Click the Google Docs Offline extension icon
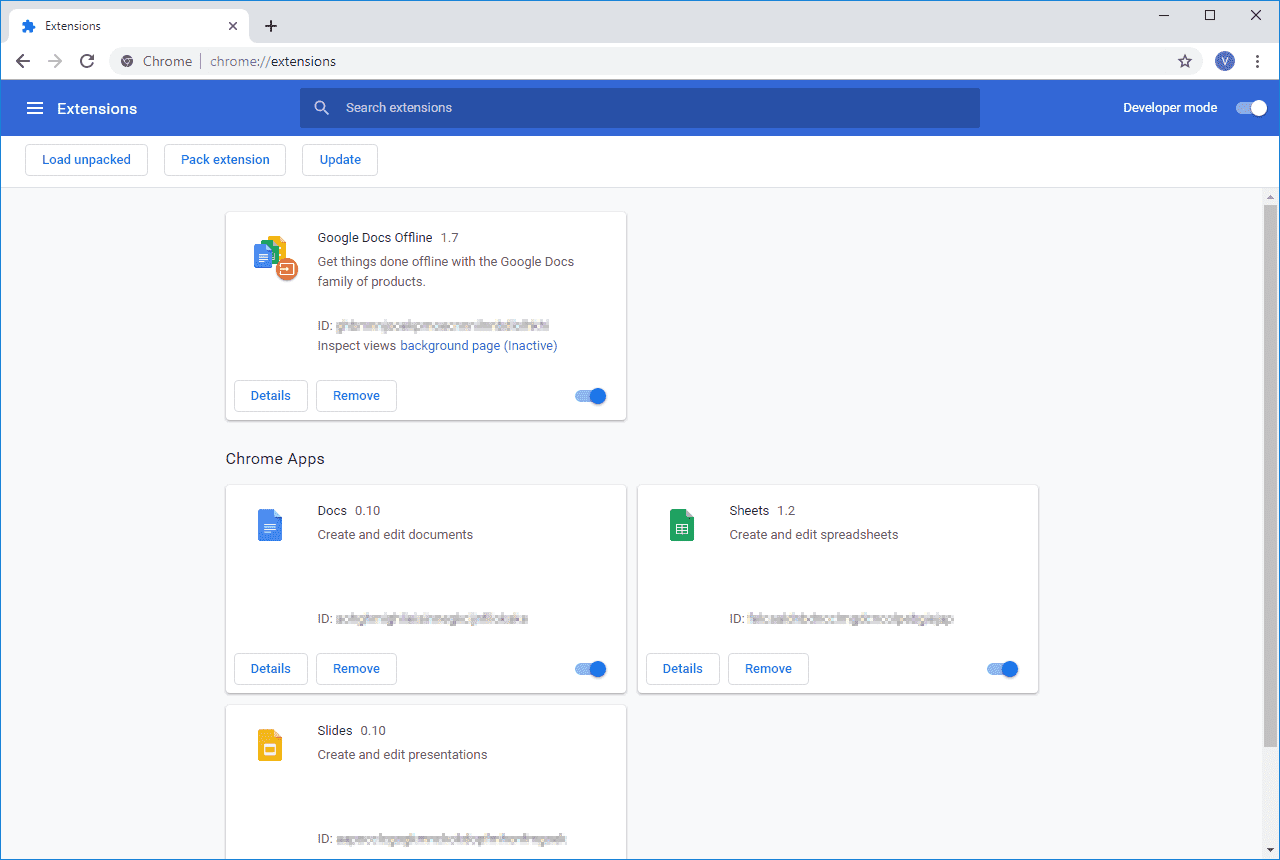Viewport: 1280px width, 860px height. pos(275,257)
